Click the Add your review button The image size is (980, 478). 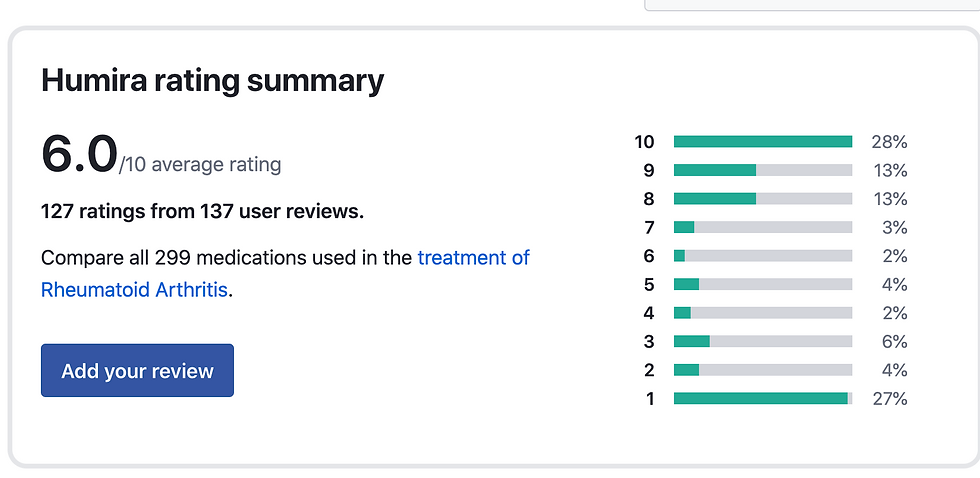(138, 371)
